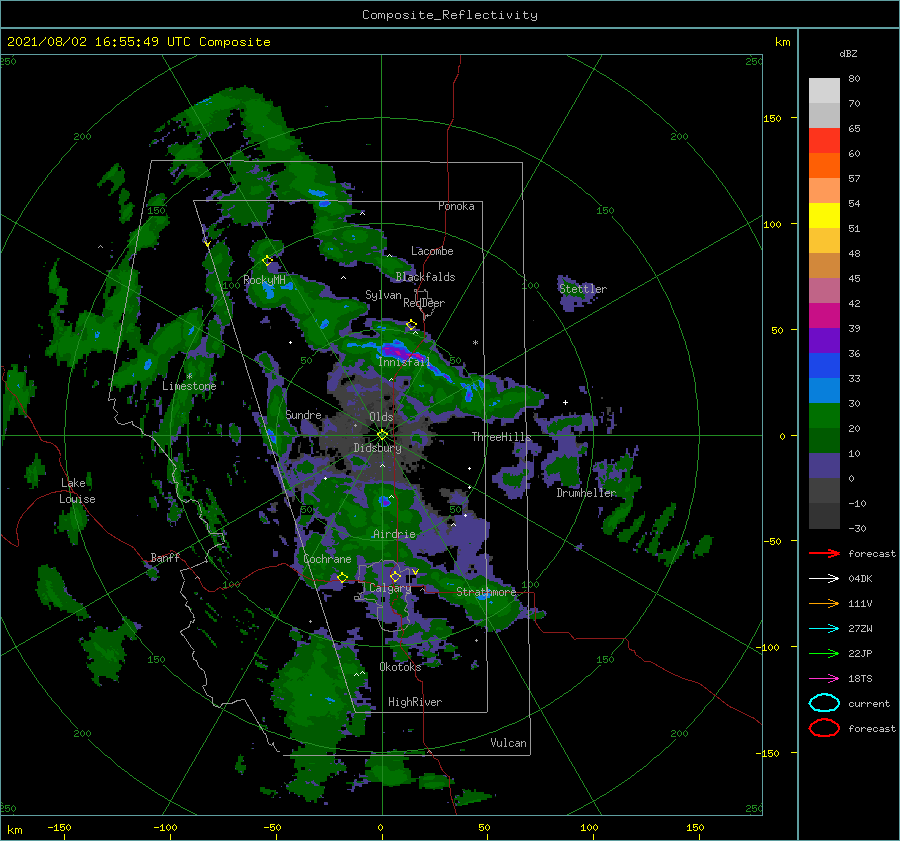Select the yellow diamond marker below Cochrane
The width and height of the screenshot is (900, 841).
(x=342, y=577)
